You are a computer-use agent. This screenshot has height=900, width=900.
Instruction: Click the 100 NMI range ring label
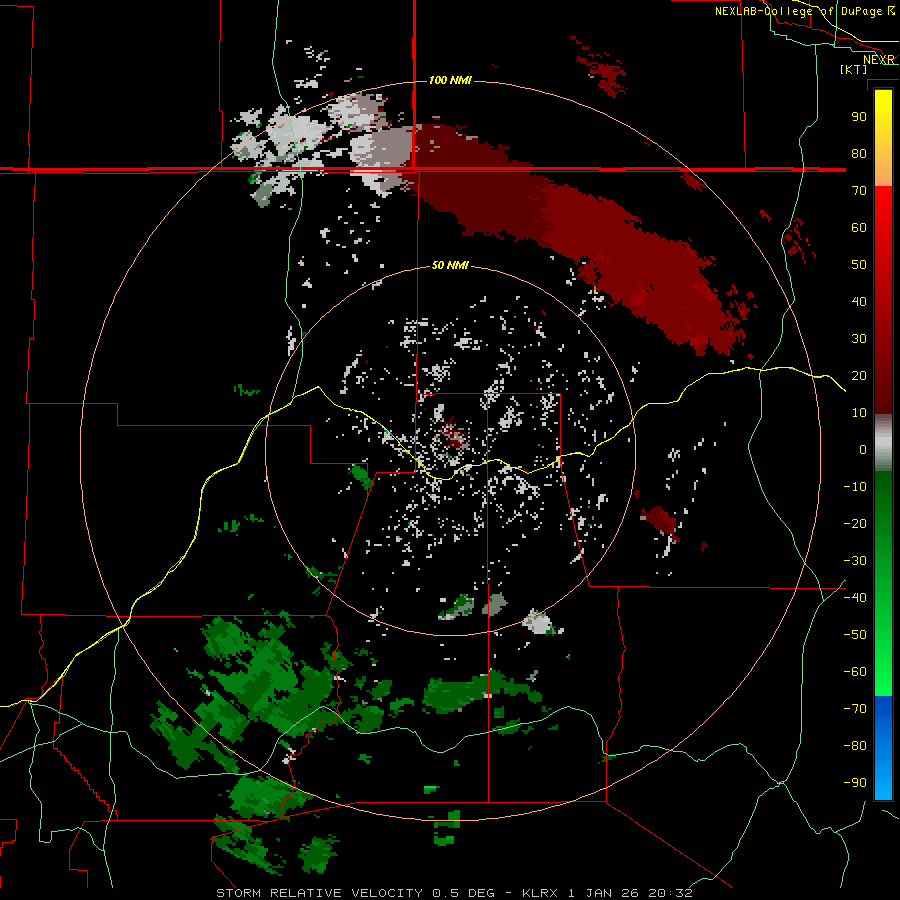click(450, 80)
